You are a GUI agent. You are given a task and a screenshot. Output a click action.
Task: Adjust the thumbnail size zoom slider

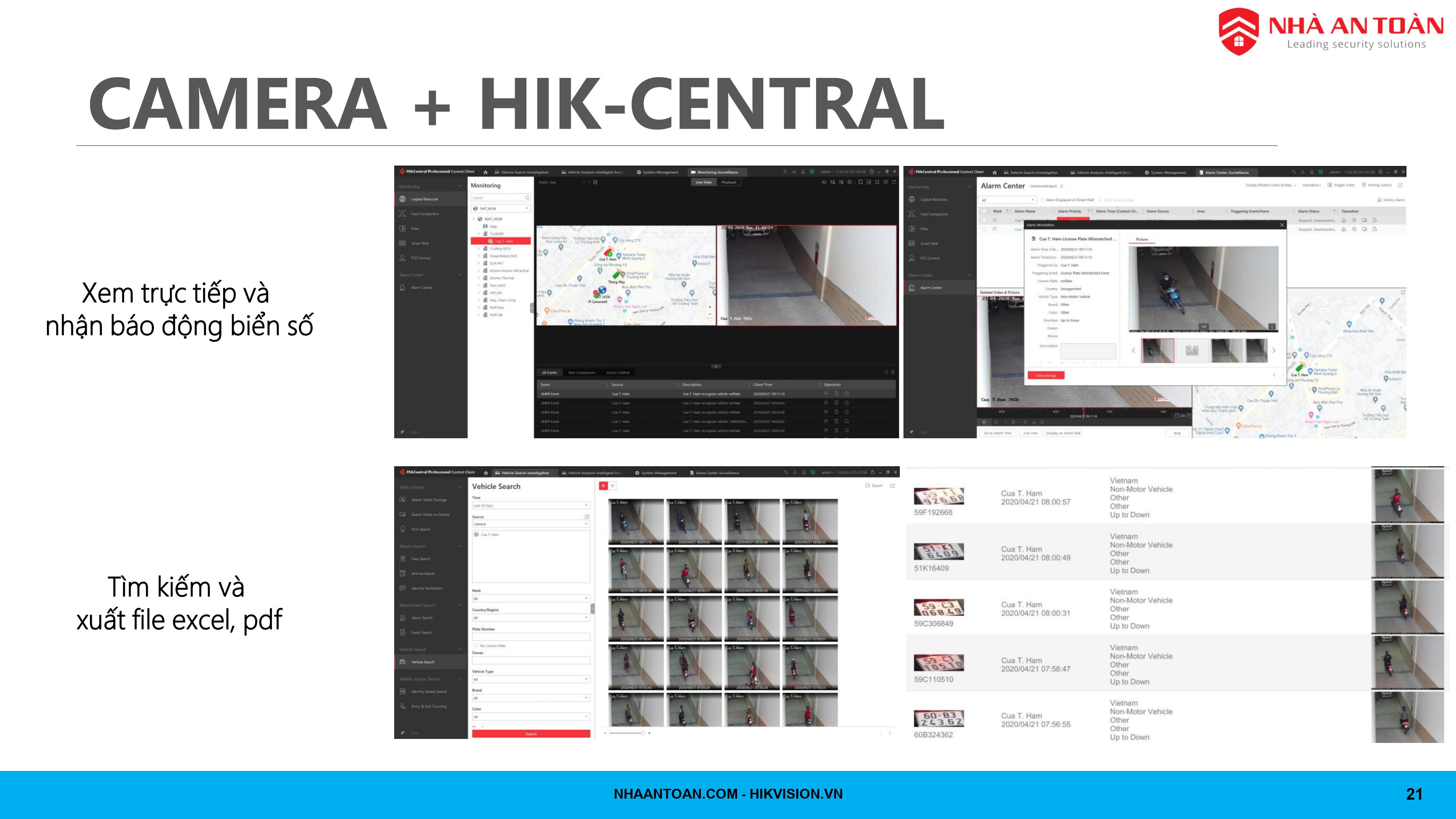(x=643, y=733)
